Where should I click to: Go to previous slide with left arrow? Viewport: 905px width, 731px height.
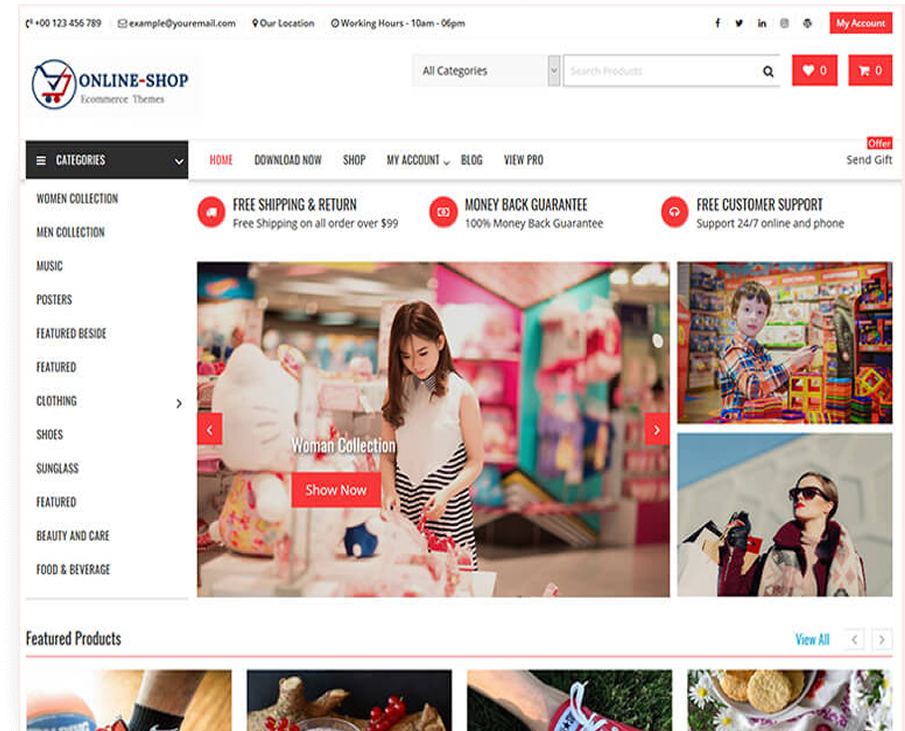(x=210, y=429)
